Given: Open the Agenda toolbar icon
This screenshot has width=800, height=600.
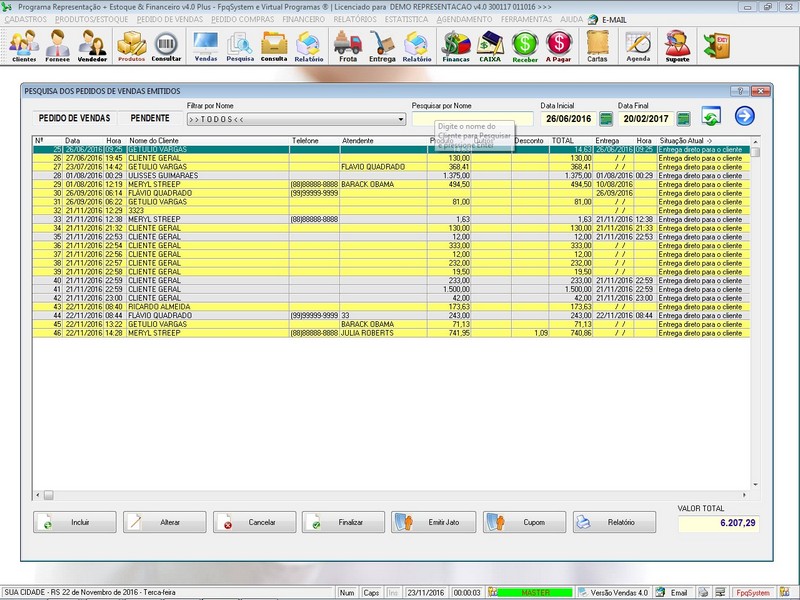Looking at the screenshot, I should [638, 45].
